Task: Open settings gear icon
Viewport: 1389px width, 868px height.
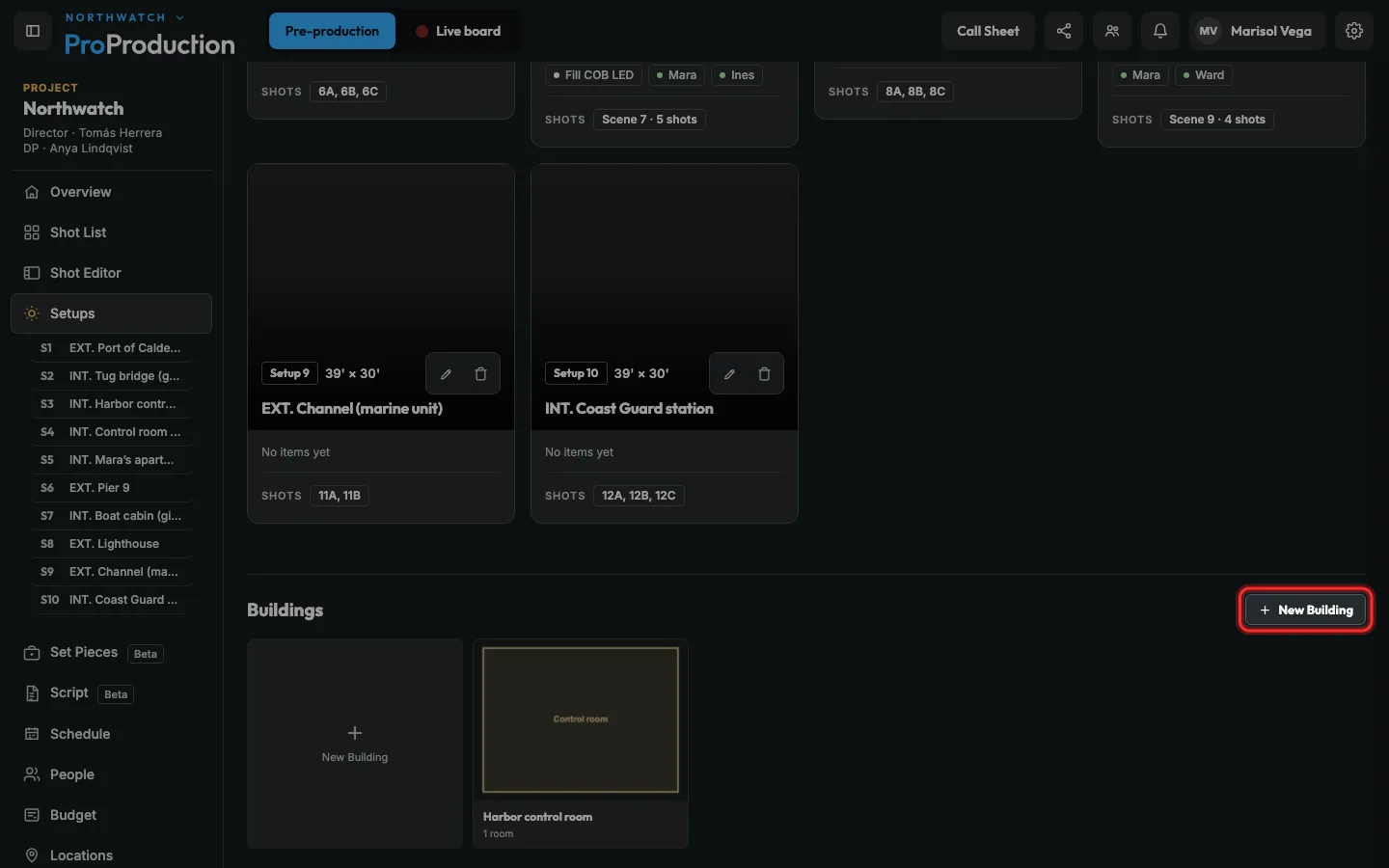Action: tap(1354, 31)
